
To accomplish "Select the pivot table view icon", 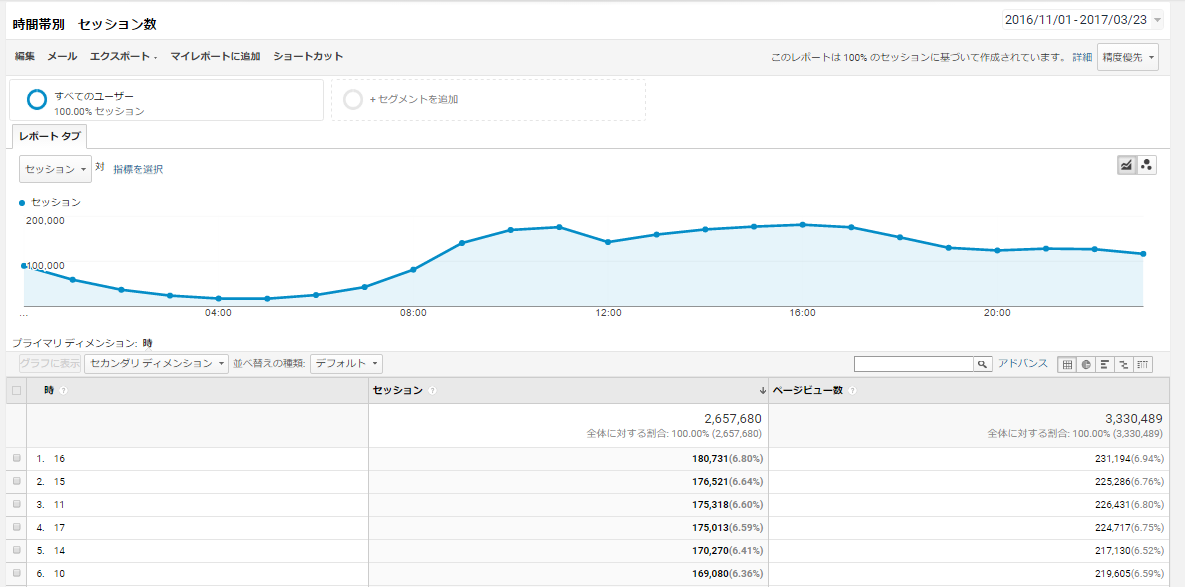I will [x=1143, y=364].
